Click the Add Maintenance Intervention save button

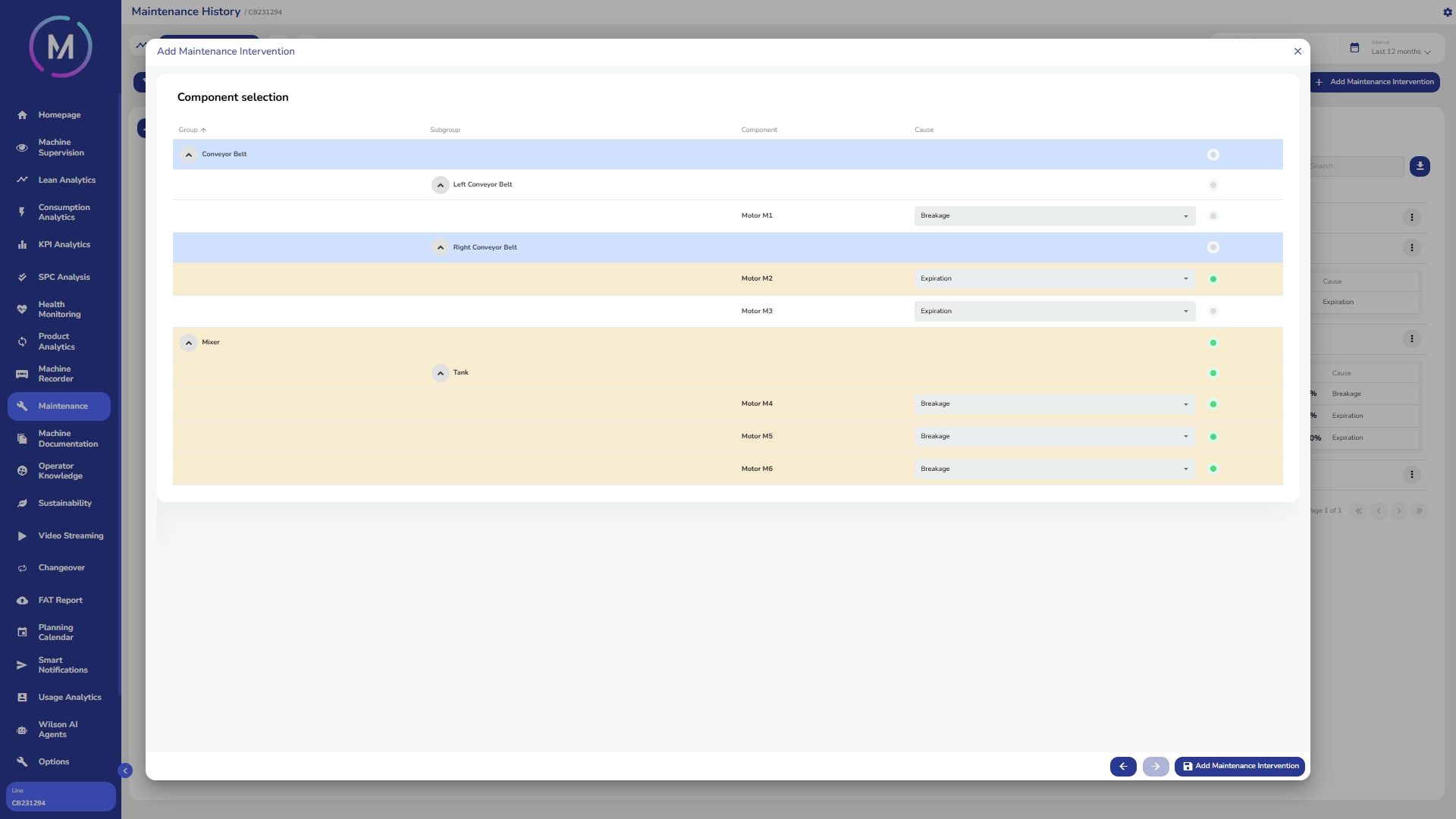tap(1239, 767)
